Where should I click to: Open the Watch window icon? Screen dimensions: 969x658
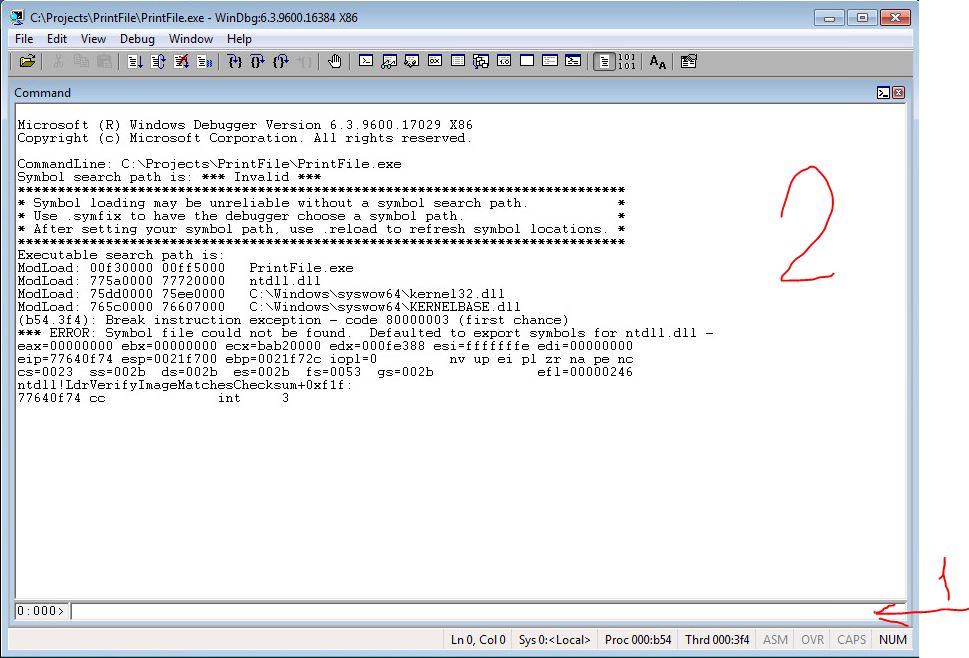point(389,61)
